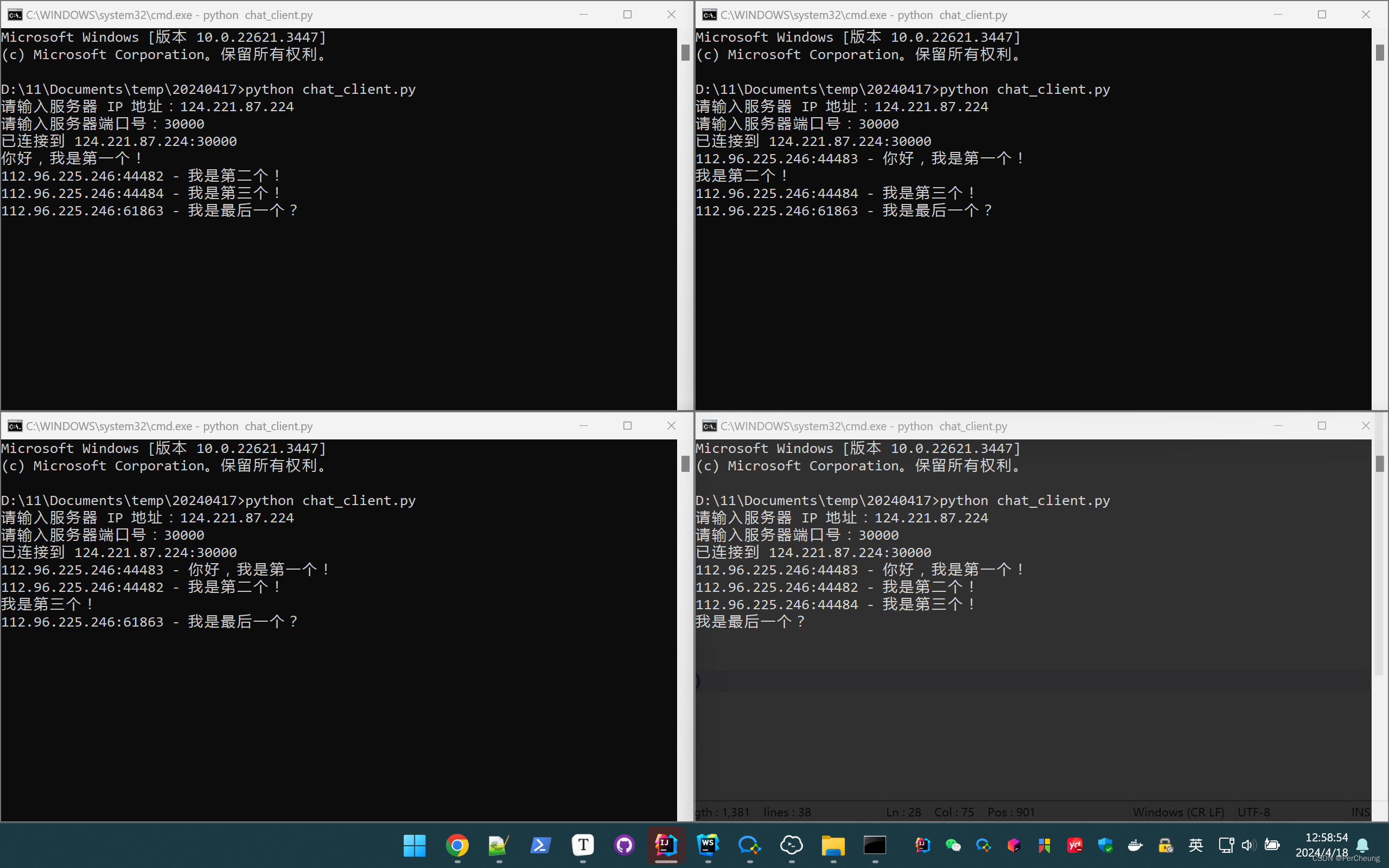Image resolution: width=1389 pixels, height=868 pixels.
Task: Click the padlock tray icon
Action: coord(1165,845)
